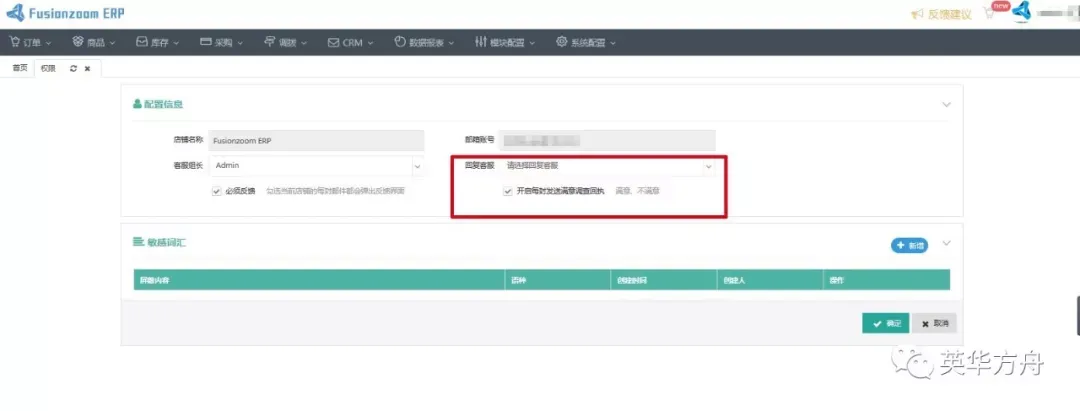Open the menu between 采购 and CRM

286,42
